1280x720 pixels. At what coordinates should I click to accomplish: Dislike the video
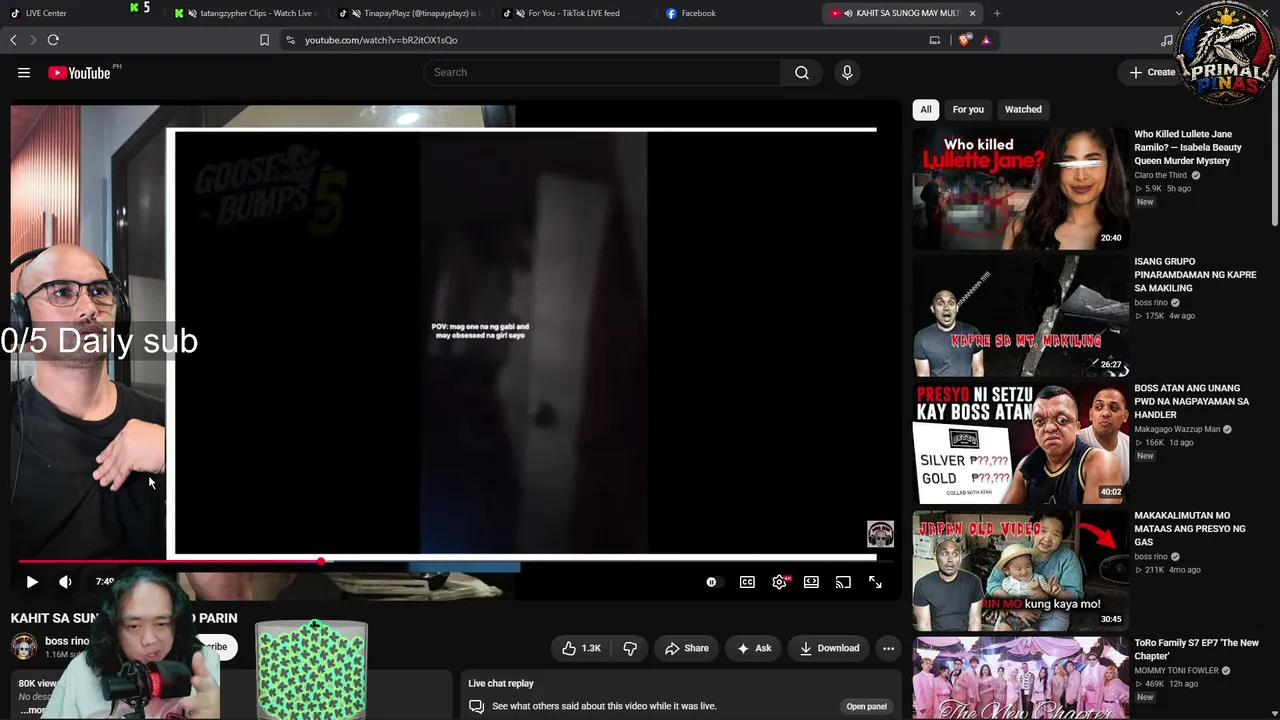click(630, 648)
